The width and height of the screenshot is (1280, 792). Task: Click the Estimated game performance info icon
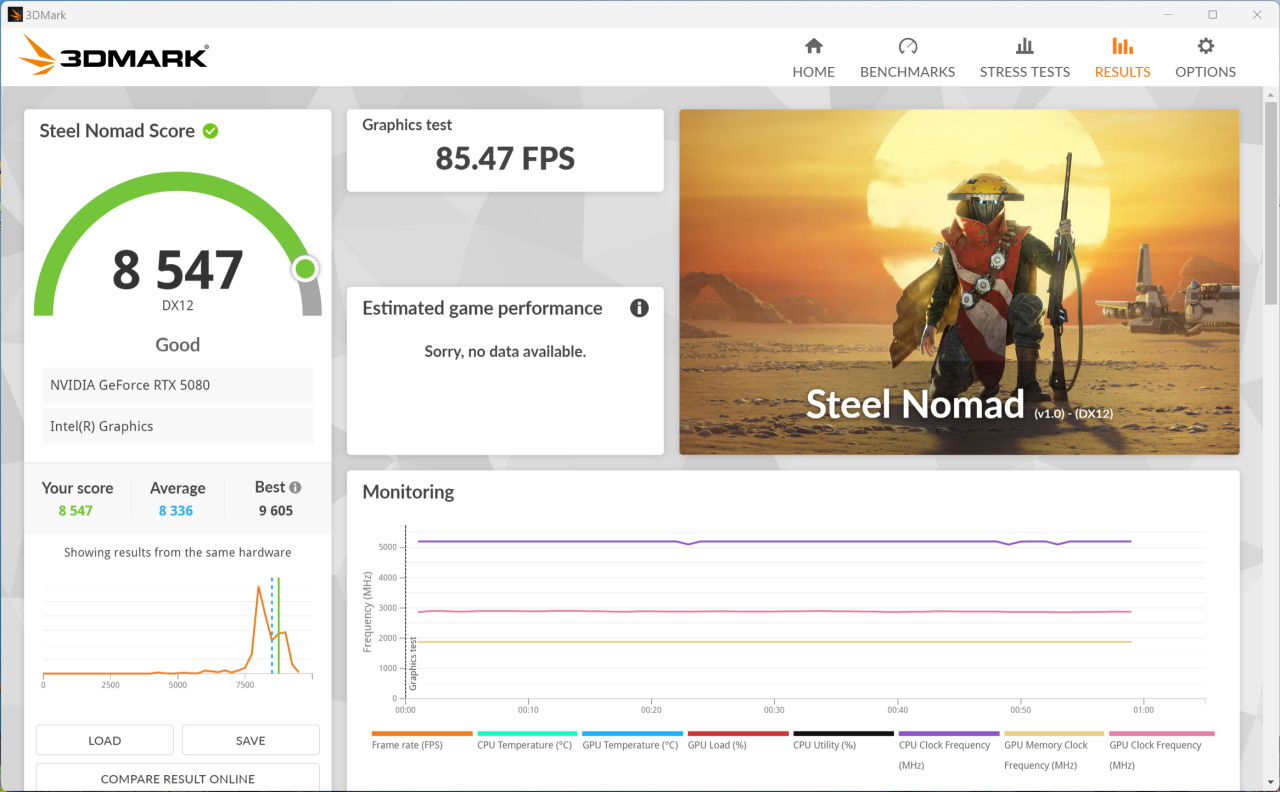(x=639, y=308)
